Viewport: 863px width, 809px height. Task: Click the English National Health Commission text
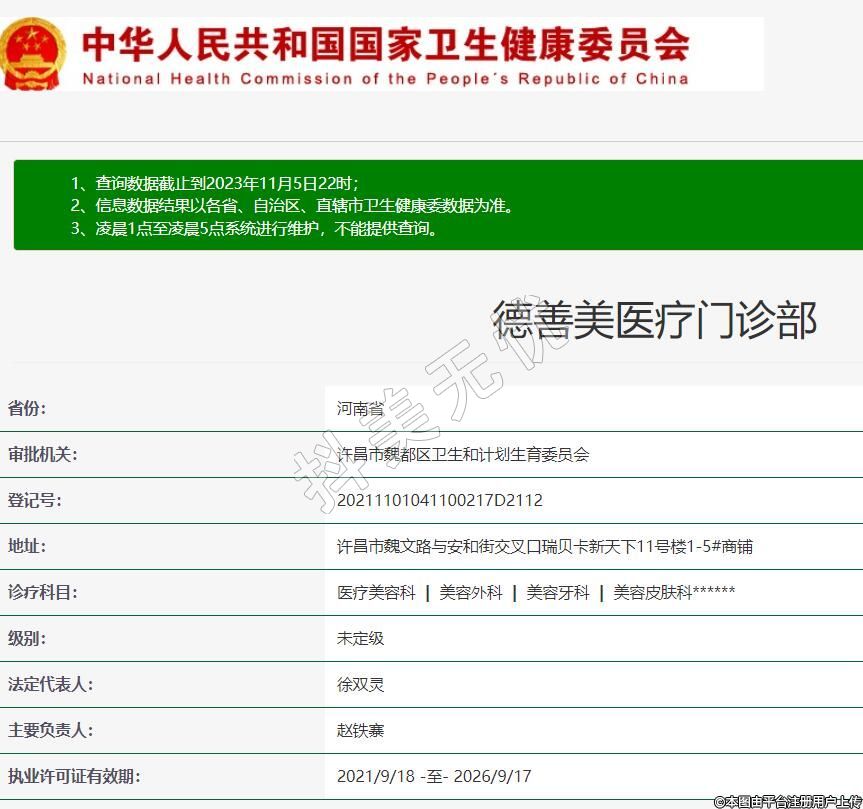(x=385, y=78)
